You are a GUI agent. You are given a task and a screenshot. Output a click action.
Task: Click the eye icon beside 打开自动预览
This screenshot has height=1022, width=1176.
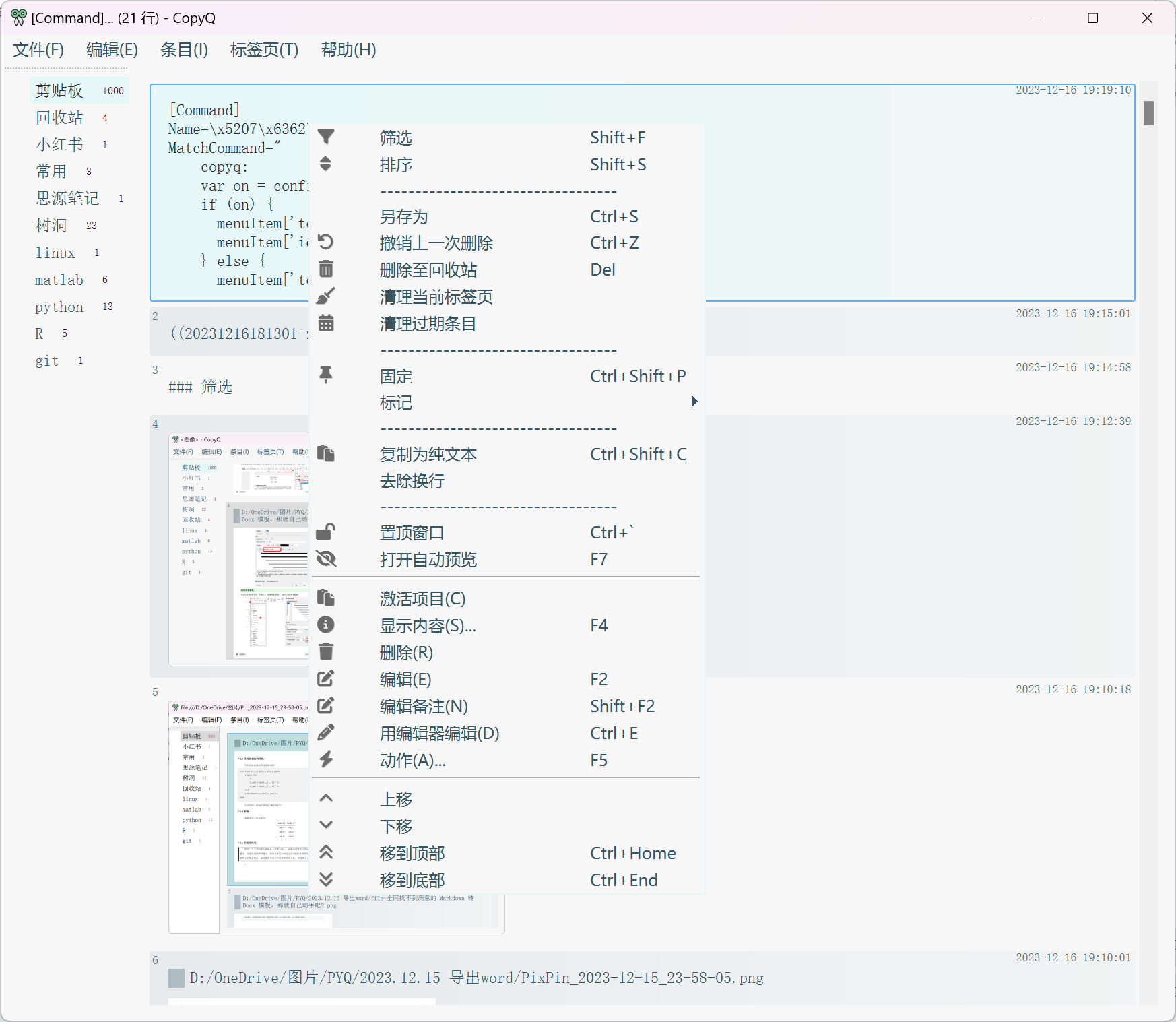point(326,558)
